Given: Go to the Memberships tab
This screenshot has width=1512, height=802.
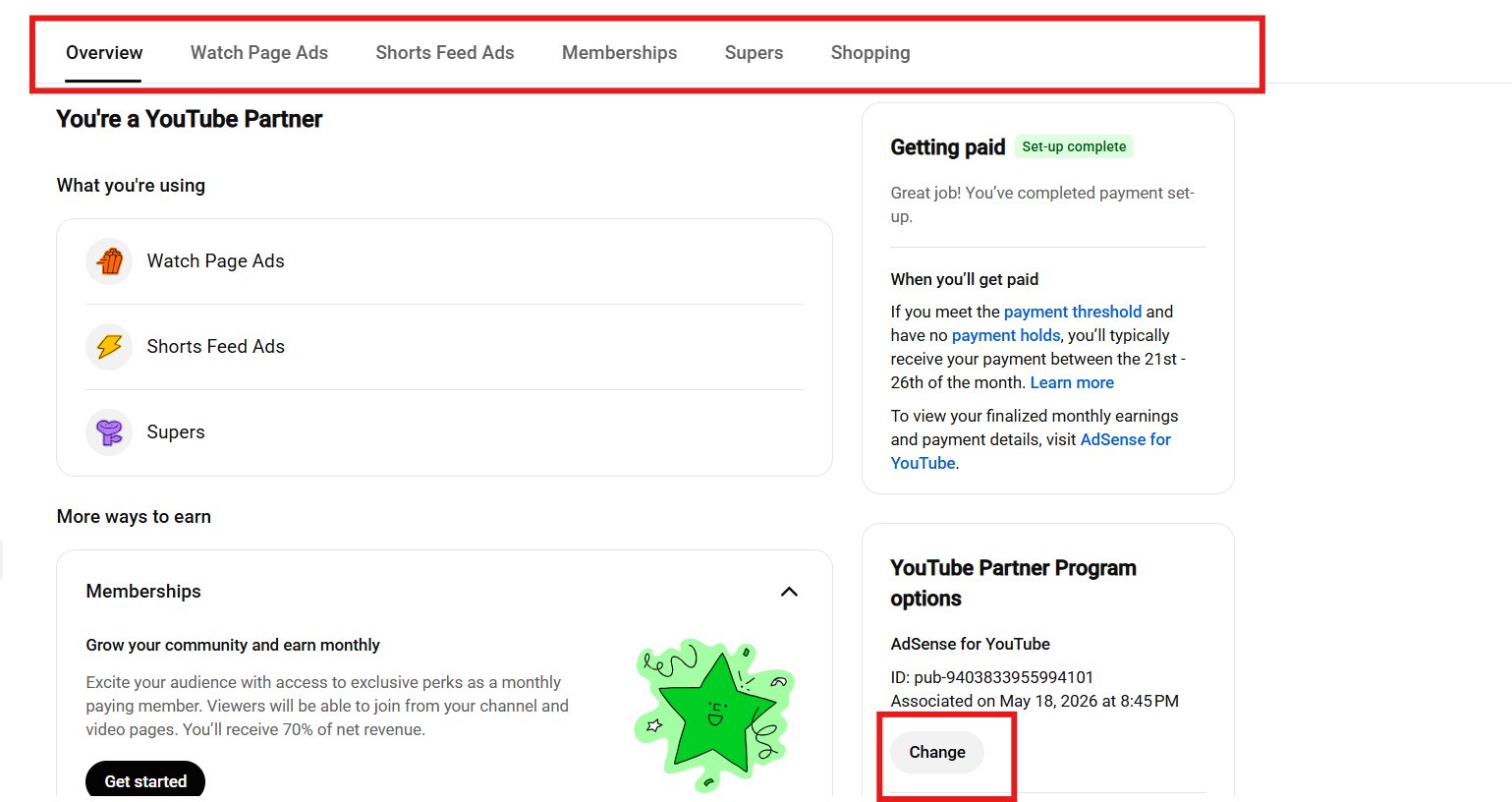Looking at the screenshot, I should (x=620, y=53).
